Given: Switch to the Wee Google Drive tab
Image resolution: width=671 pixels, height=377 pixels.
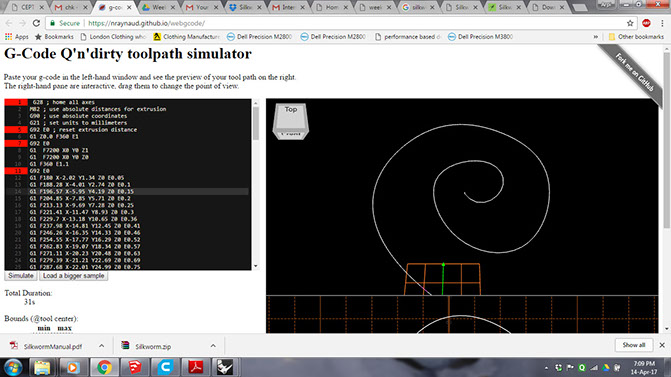Looking at the screenshot, I should pos(158,7).
